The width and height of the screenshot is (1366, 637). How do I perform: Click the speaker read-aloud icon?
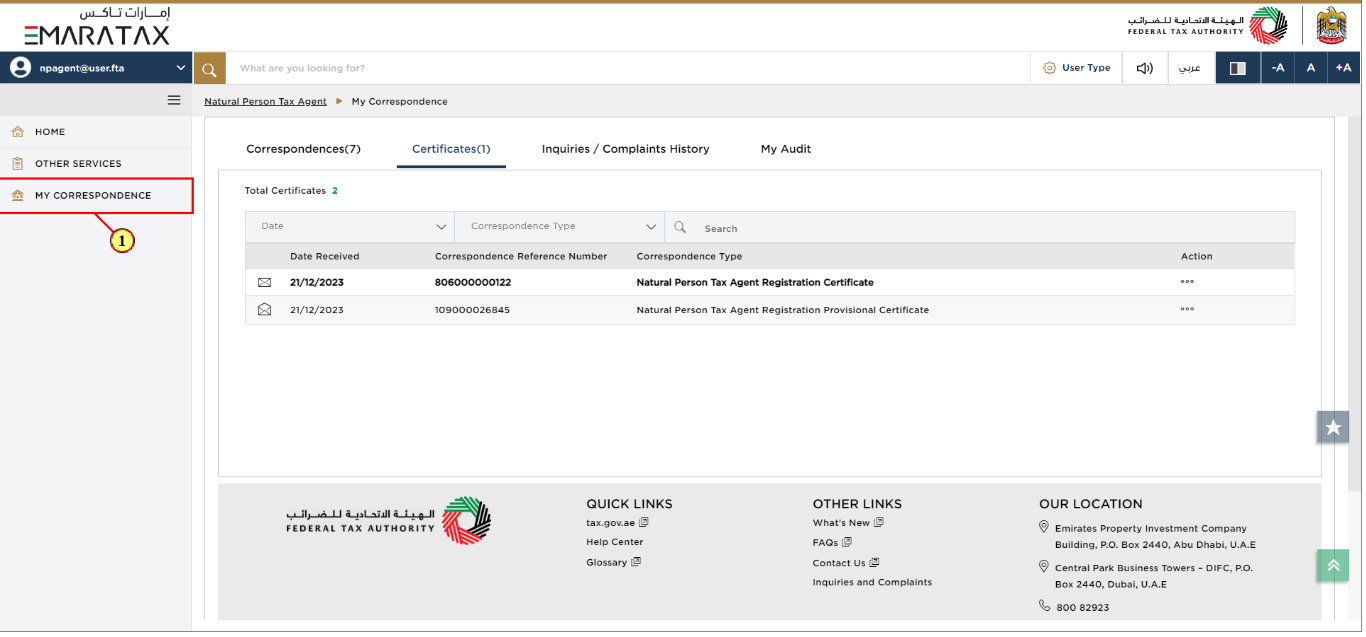(x=1144, y=68)
